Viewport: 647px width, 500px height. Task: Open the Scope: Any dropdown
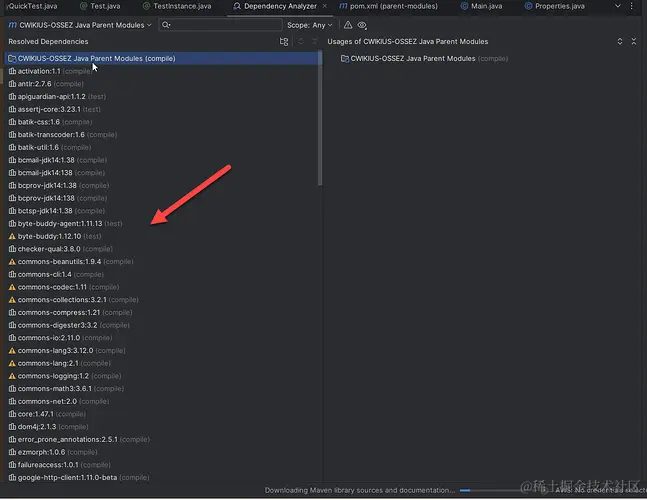point(309,25)
